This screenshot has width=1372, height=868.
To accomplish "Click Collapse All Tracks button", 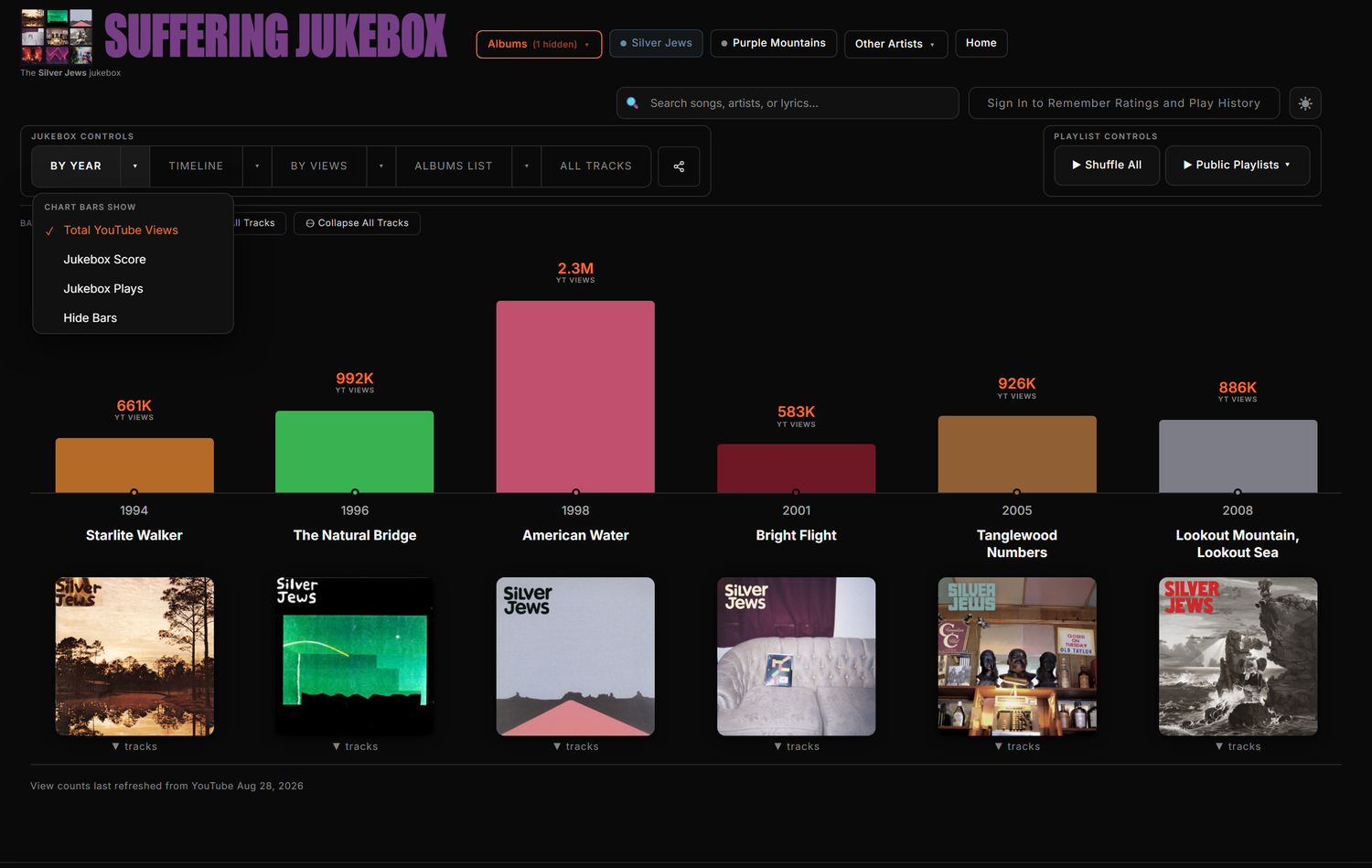I will (357, 223).
